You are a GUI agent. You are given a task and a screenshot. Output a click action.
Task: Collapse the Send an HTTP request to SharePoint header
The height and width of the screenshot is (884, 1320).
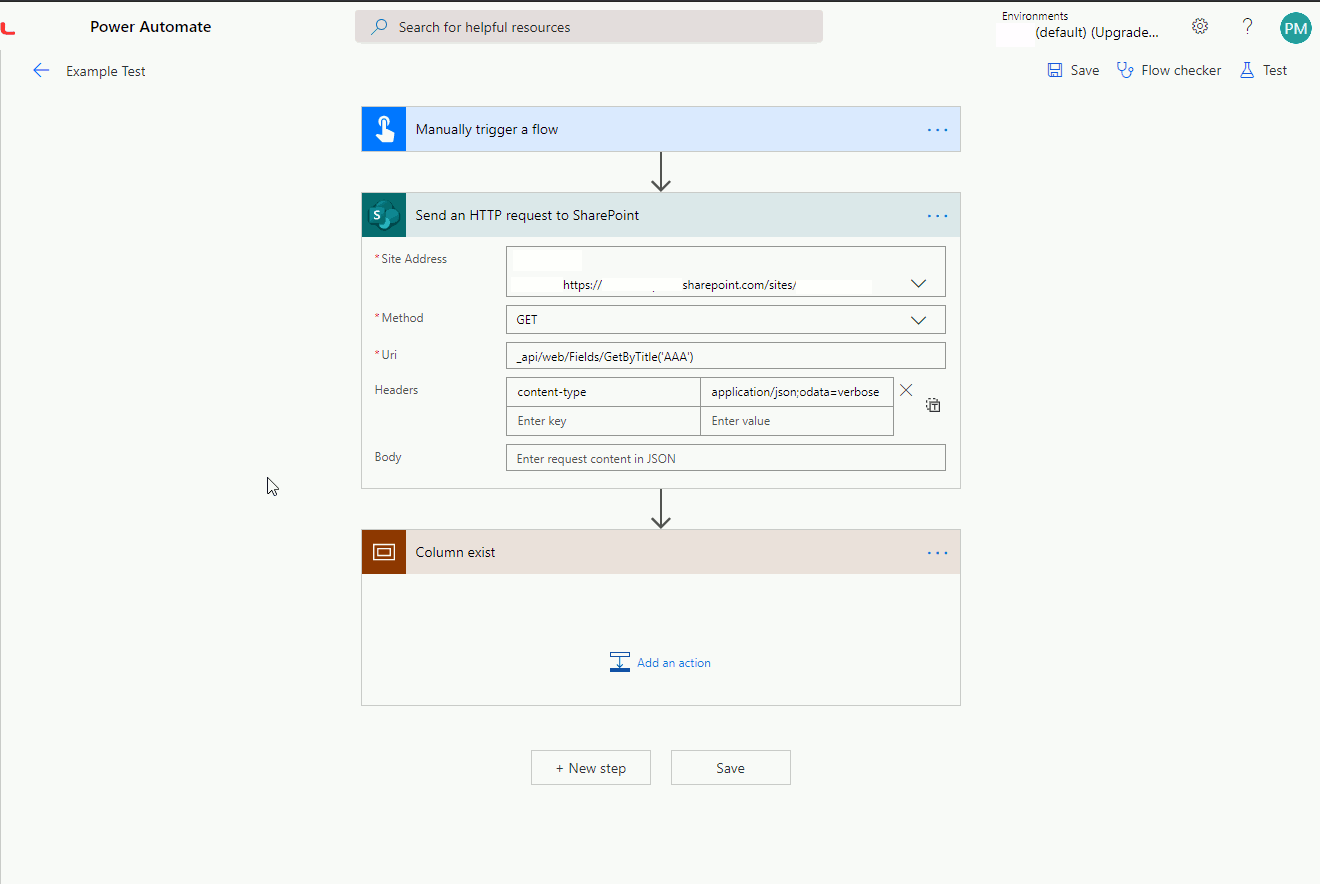point(661,215)
